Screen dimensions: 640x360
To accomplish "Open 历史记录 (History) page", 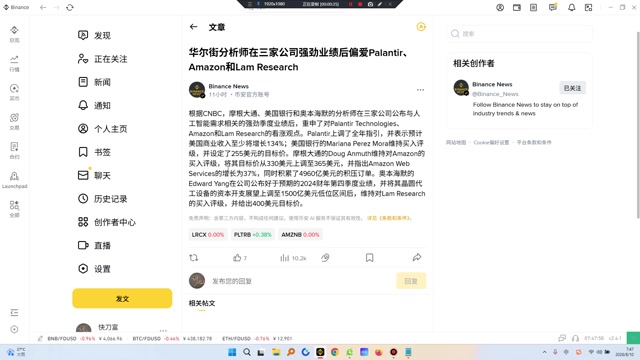I will (x=102, y=198).
